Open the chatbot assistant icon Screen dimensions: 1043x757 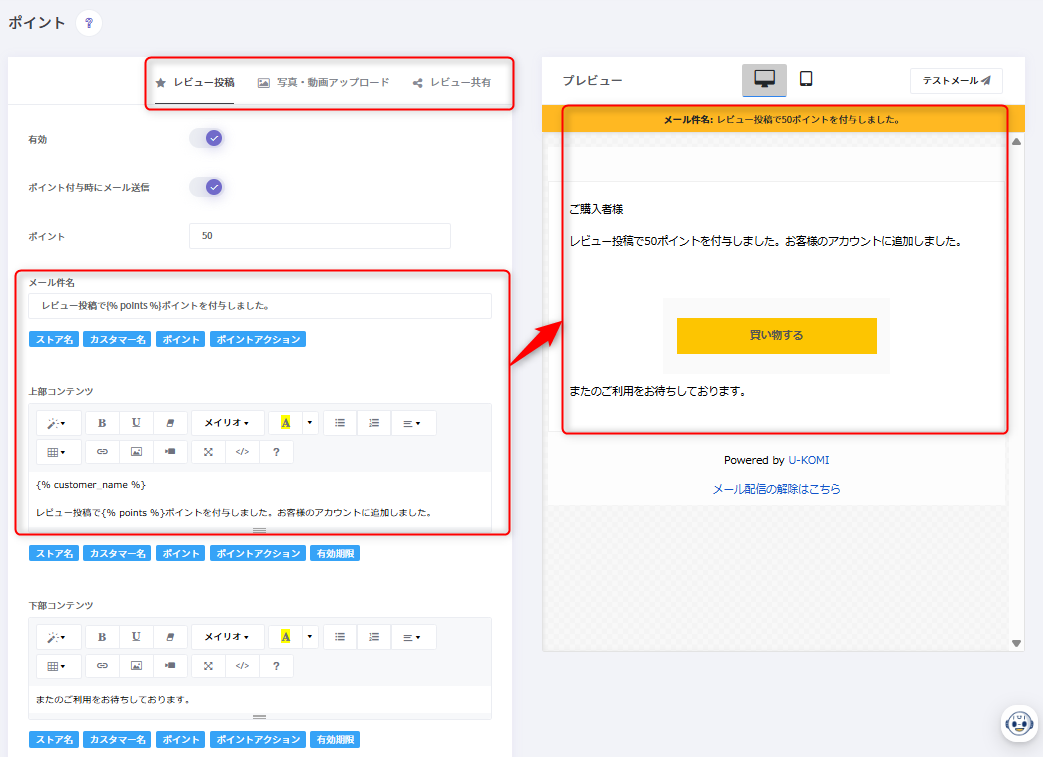[1019, 723]
